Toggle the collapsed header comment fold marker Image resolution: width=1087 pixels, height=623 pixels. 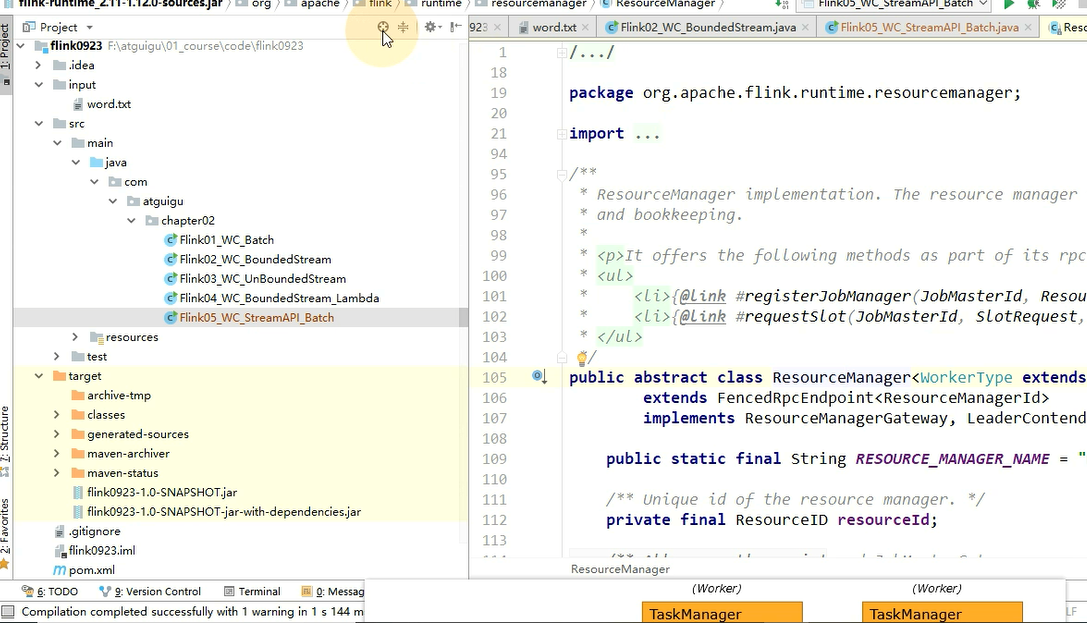(x=562, y=52)
